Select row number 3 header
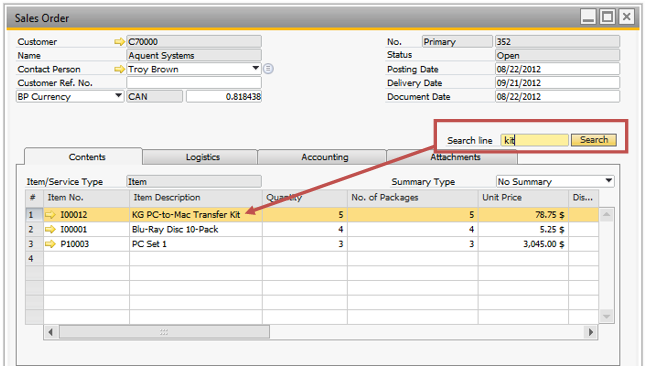646x368 pixels. [34, 244]
